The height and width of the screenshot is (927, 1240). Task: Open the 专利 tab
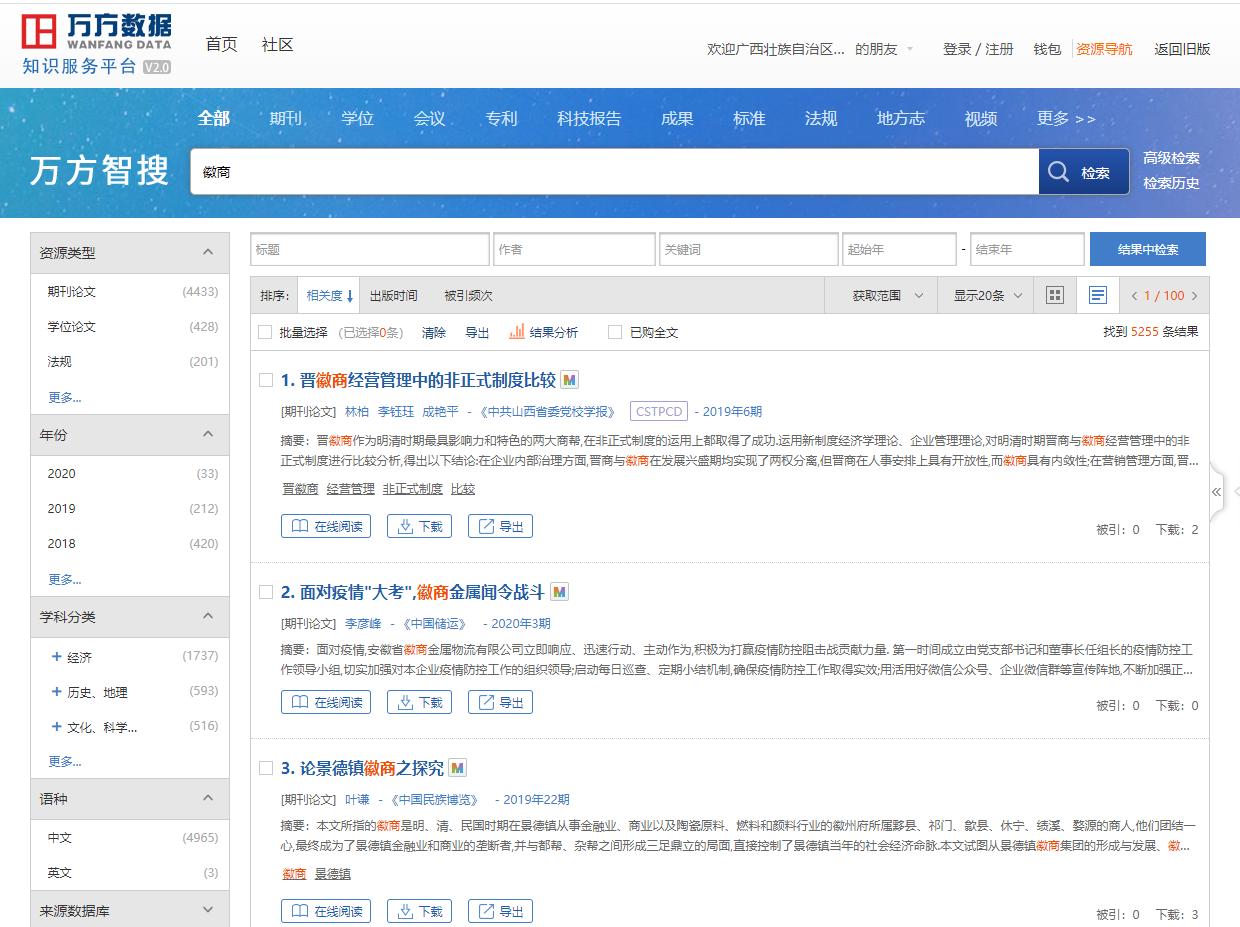click(500, 118)
